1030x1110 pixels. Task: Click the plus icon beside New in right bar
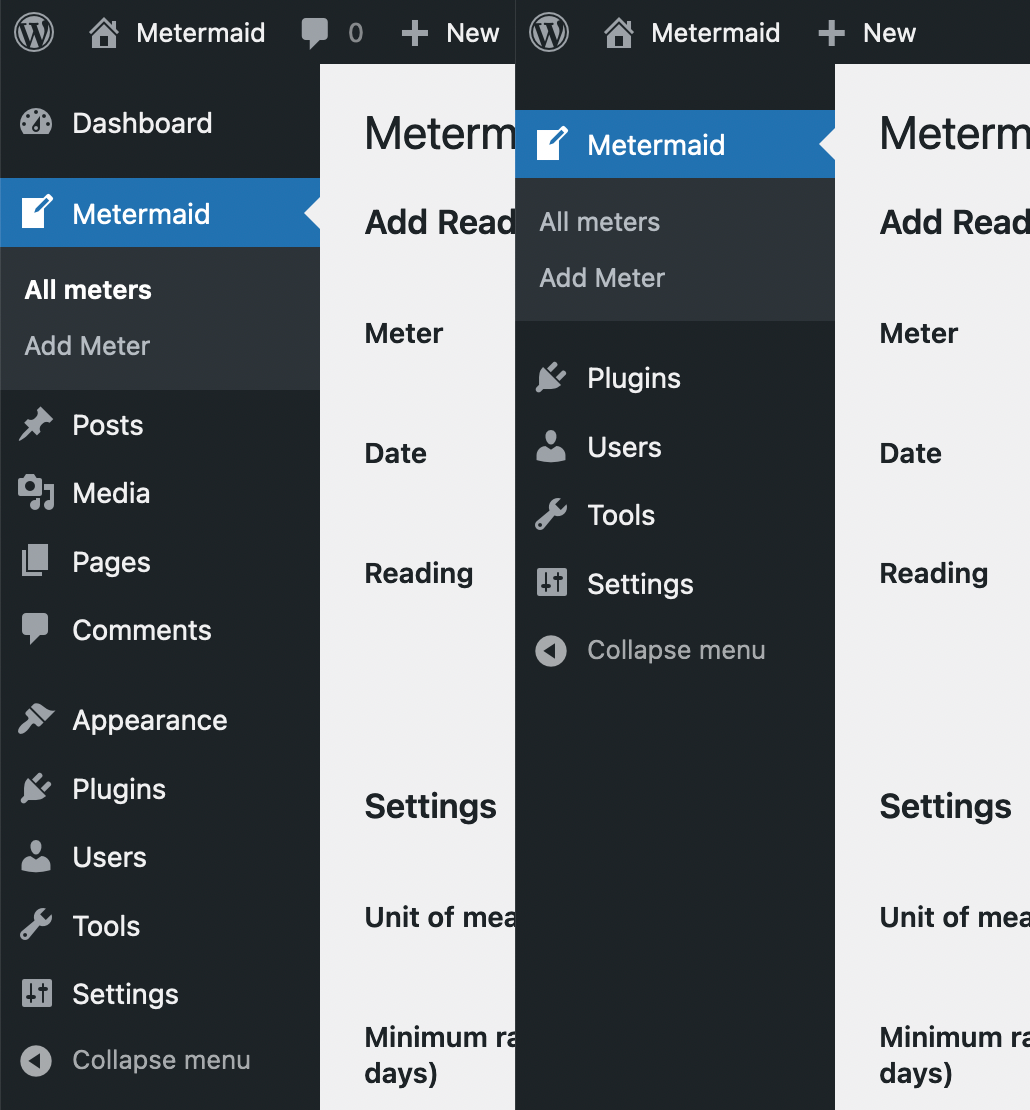pos(831,33)
